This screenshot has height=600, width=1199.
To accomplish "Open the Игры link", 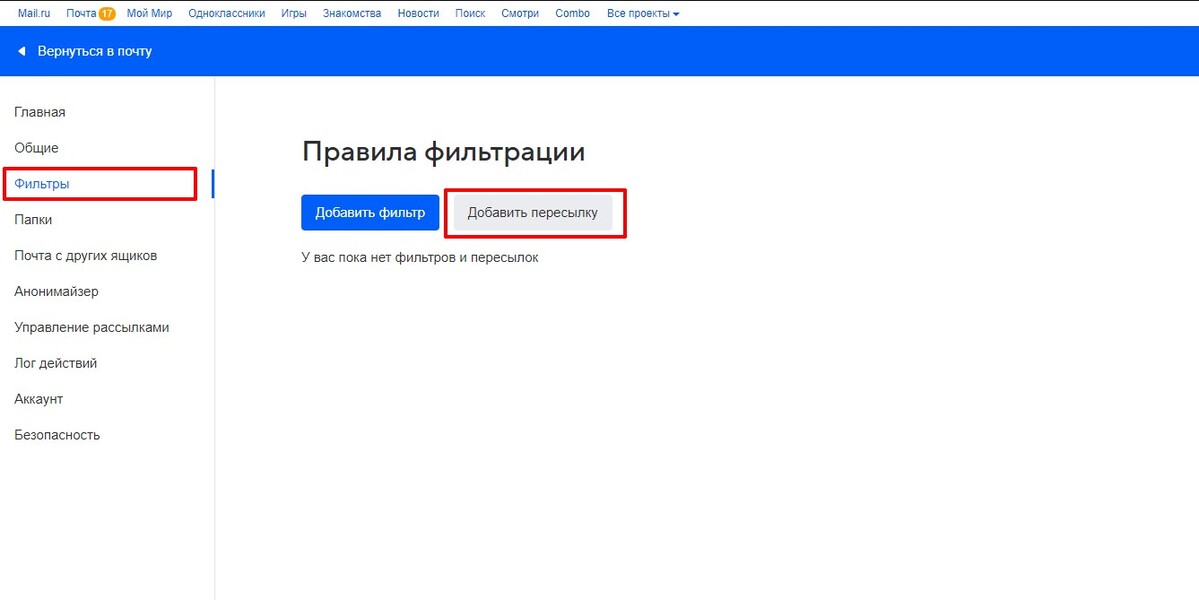I will (x=294, y=14).
